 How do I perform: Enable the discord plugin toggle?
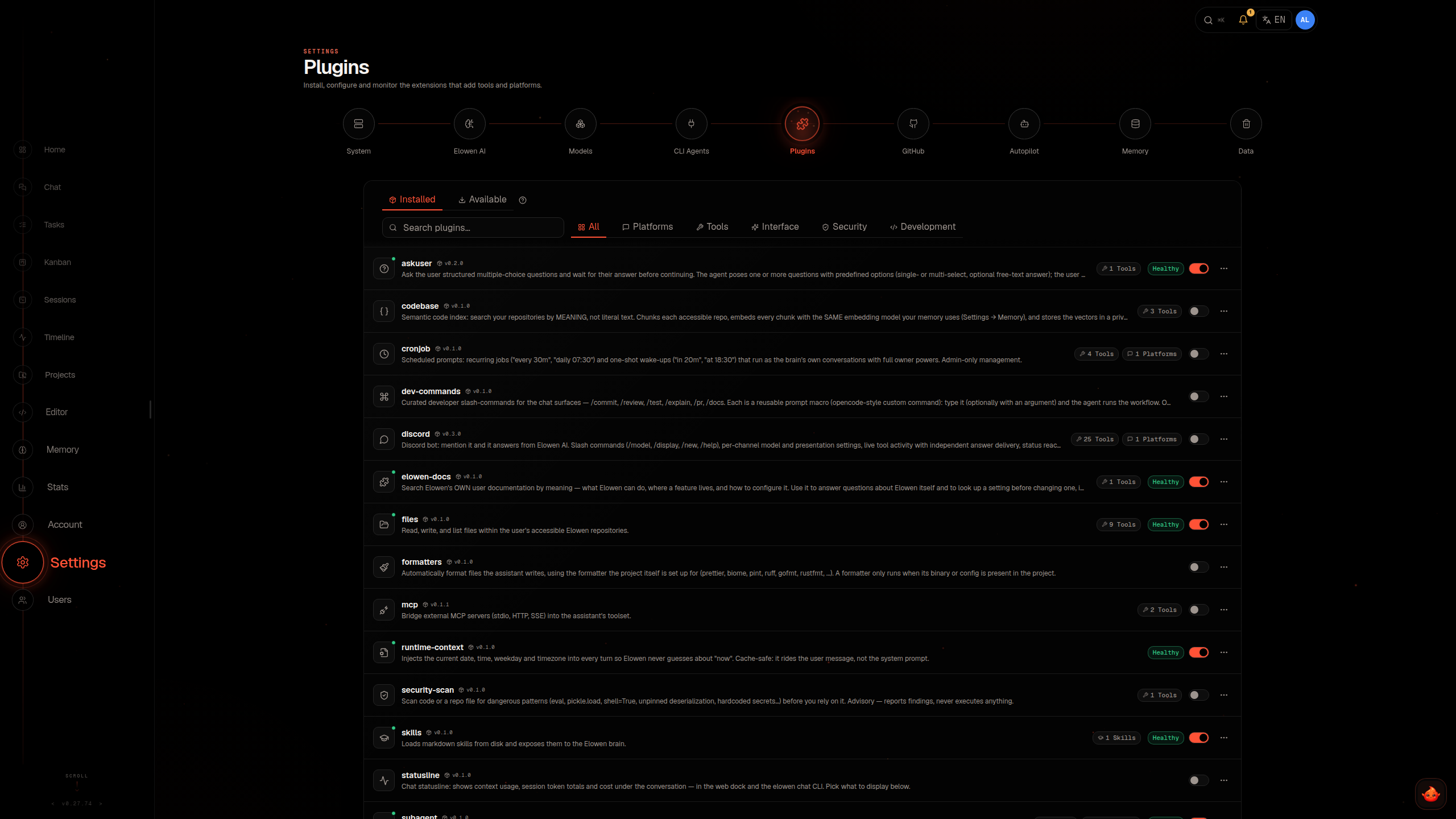[1199, 439]
